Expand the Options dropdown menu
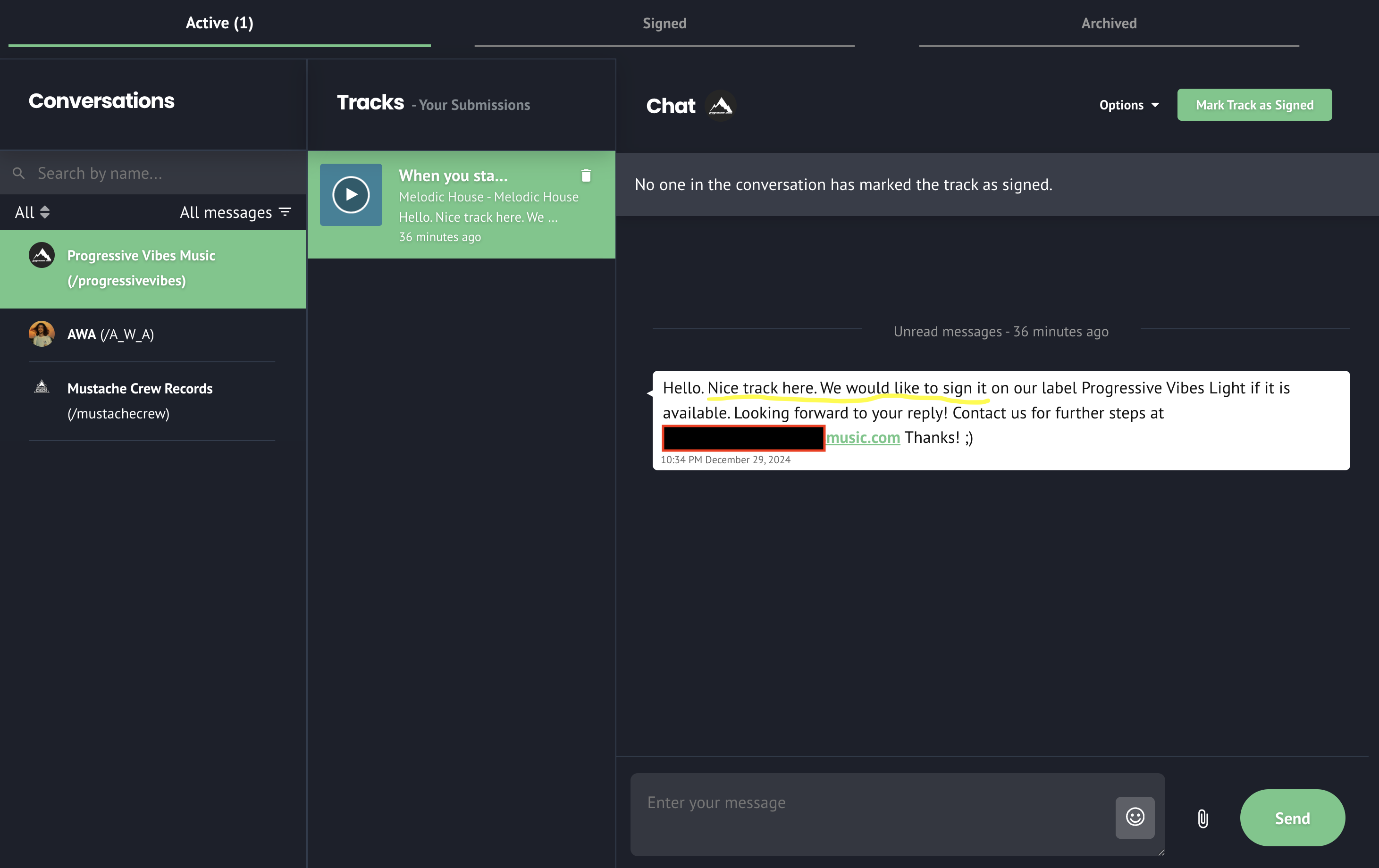Screen dimensions: 1379x868 pyautogui.click(x=1128, y=105)
